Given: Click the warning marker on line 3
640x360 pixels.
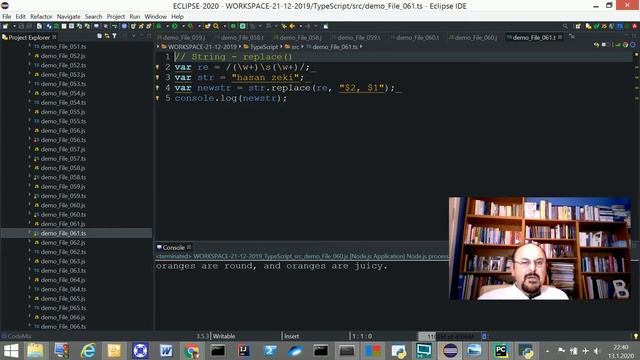Looking at the screenshot, I should point(158,77).
